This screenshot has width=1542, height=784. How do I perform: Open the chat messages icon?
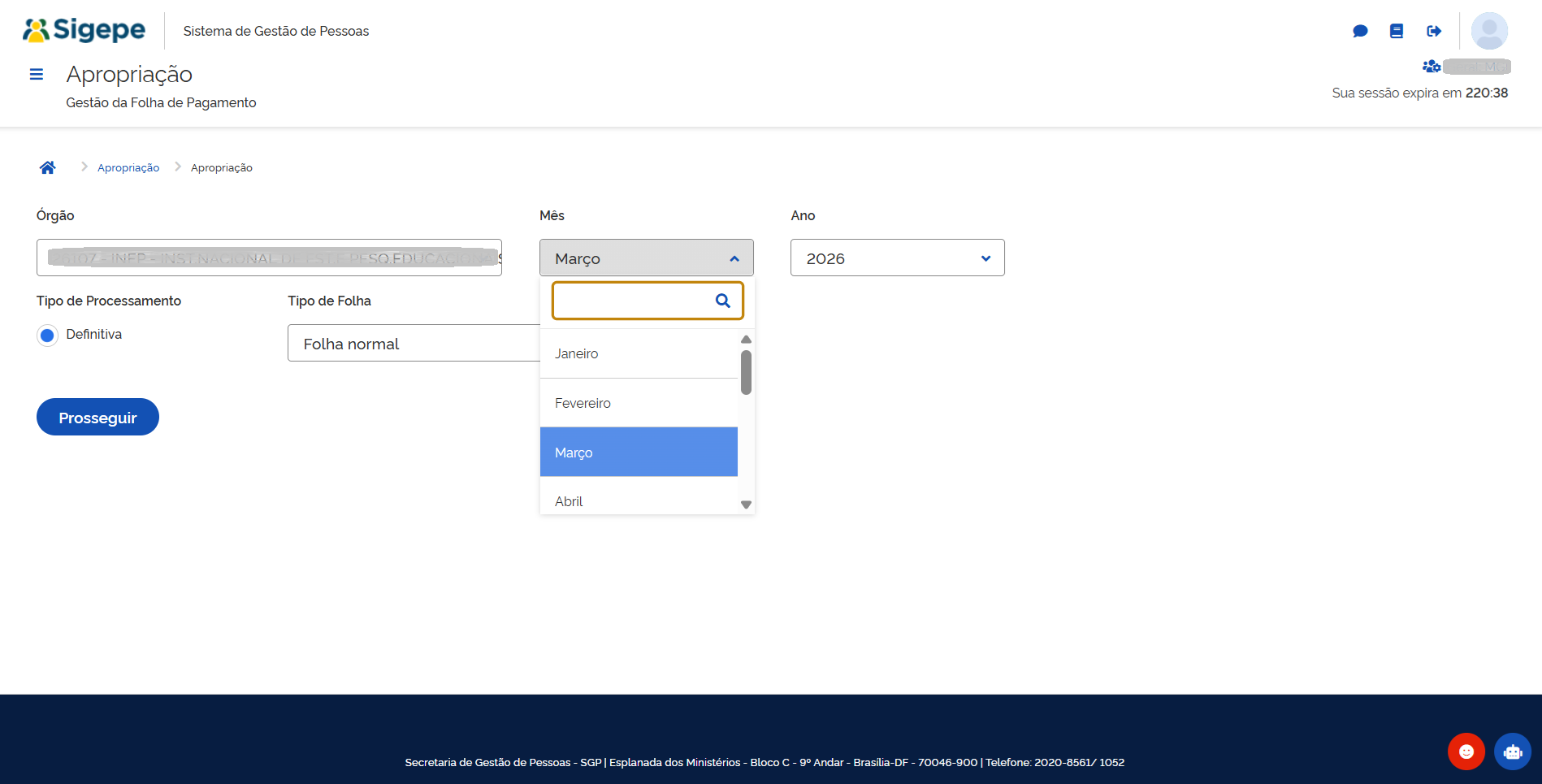(1360, 31)
